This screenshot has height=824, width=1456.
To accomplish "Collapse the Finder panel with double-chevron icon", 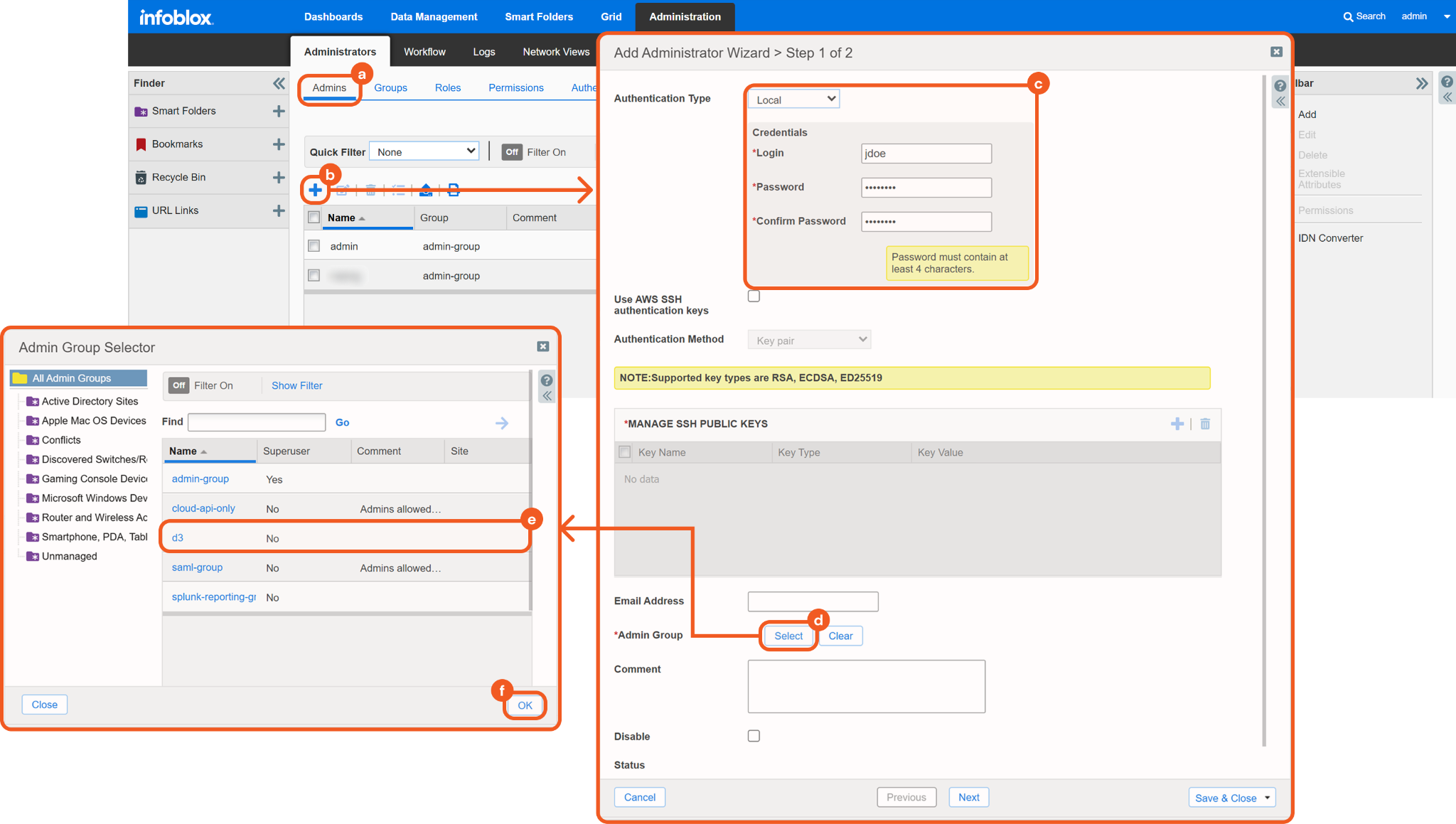I will tap(279, 83).
